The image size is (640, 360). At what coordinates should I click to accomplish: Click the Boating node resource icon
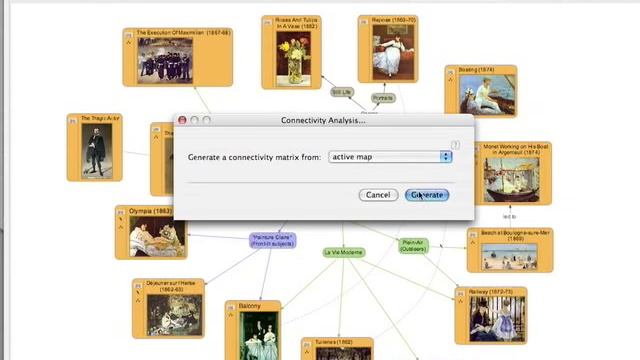451,72
